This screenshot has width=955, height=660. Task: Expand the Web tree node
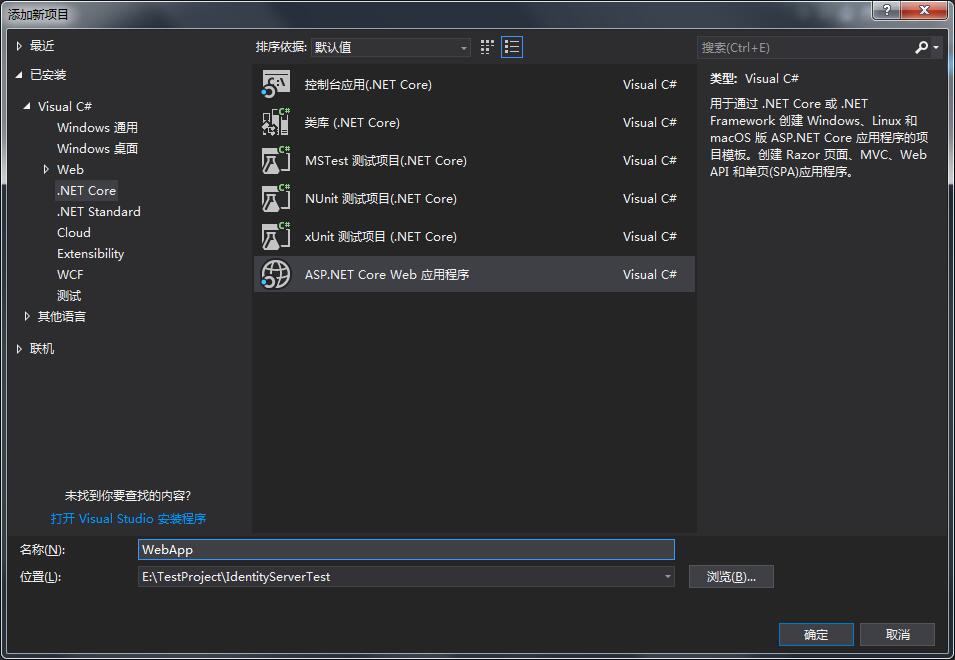pos(46,169)
